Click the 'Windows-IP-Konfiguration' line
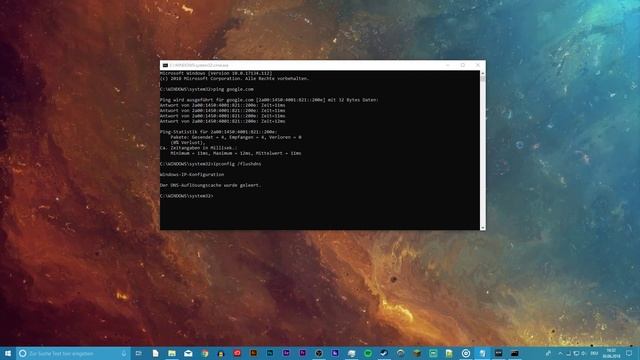The image size is (640, 360). (x=192, y=174)
